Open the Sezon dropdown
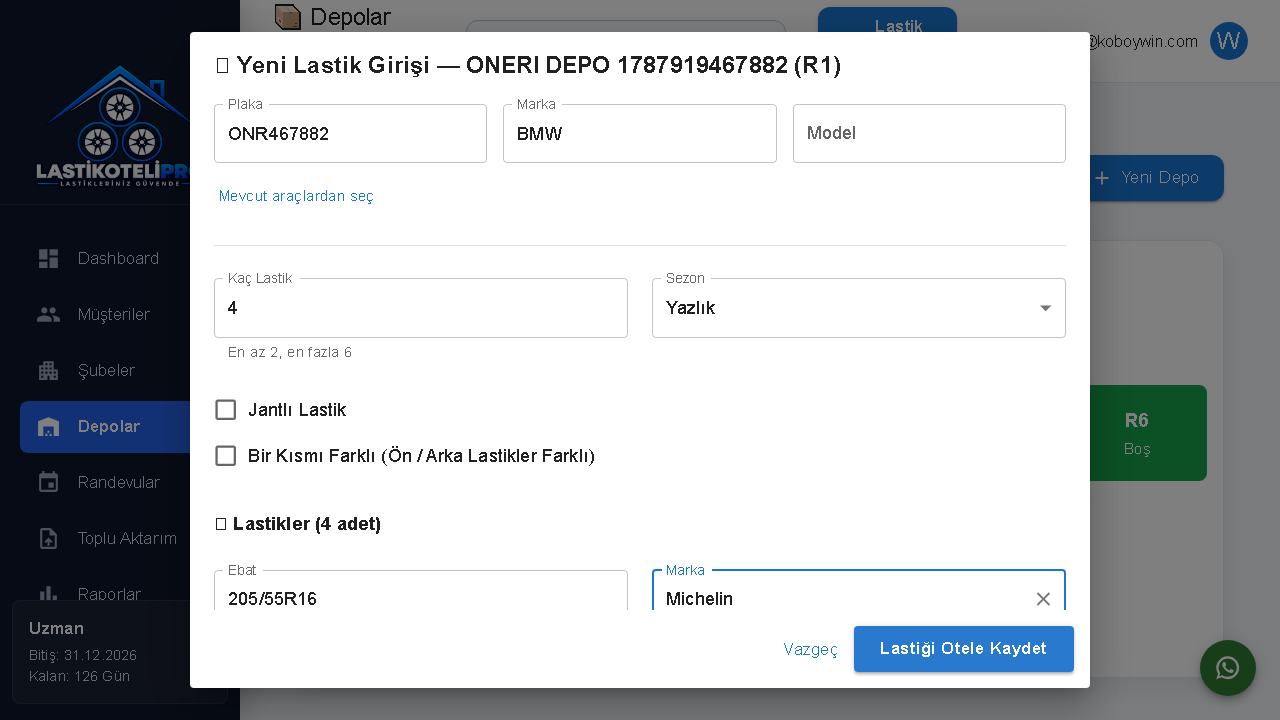Viewport: 1280px width, 720px height. coord(859,308)
